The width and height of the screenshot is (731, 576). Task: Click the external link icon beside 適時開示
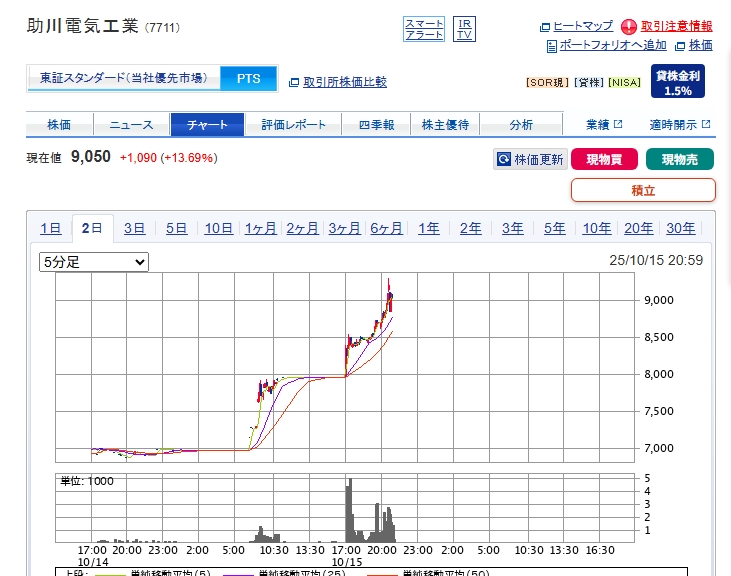pyautogui.click(x=706, y=125)
